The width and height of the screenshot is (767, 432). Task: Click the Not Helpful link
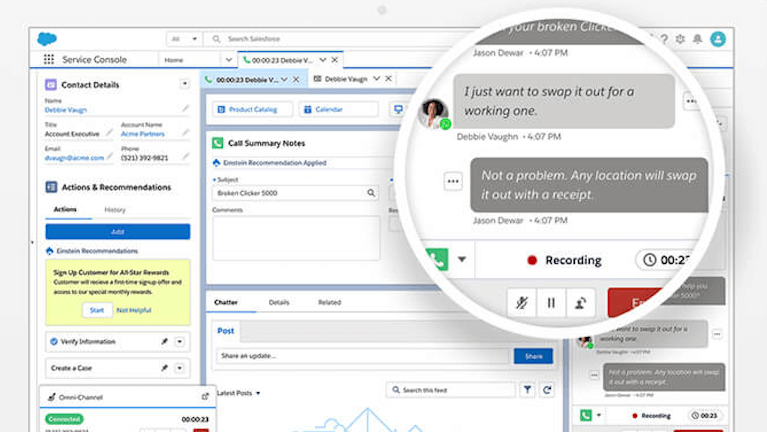pos(134,310)
